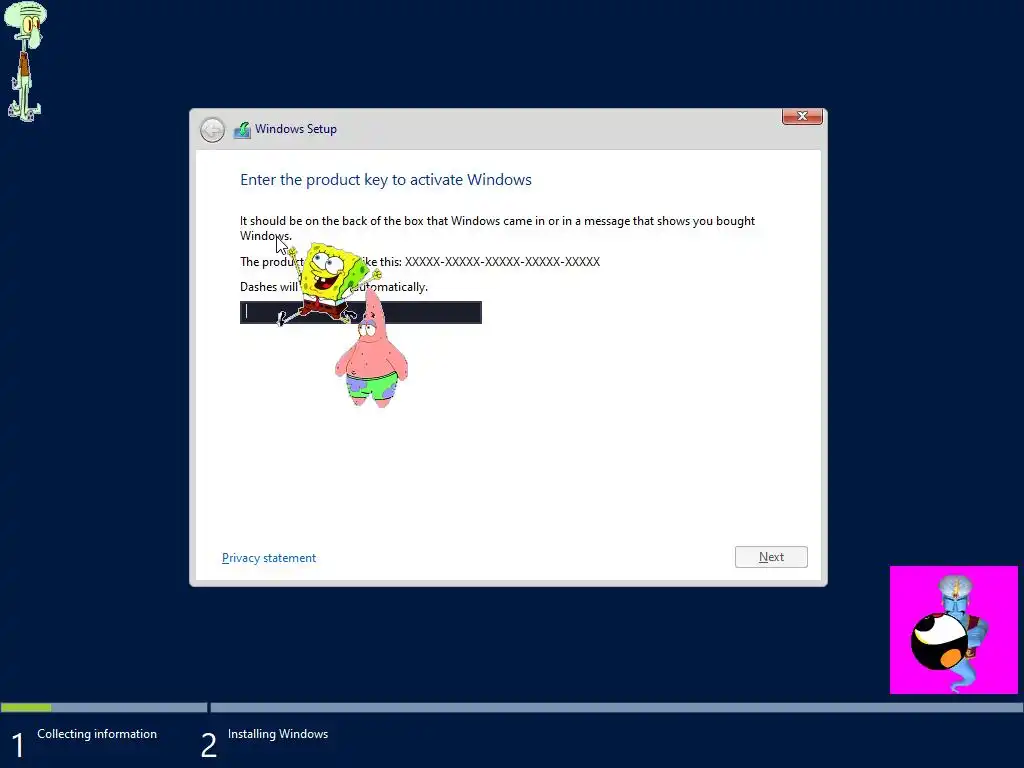This screenshot has height=768, width=1024.
Task: Open the Privacy statement link
Action: pos(269,558)
